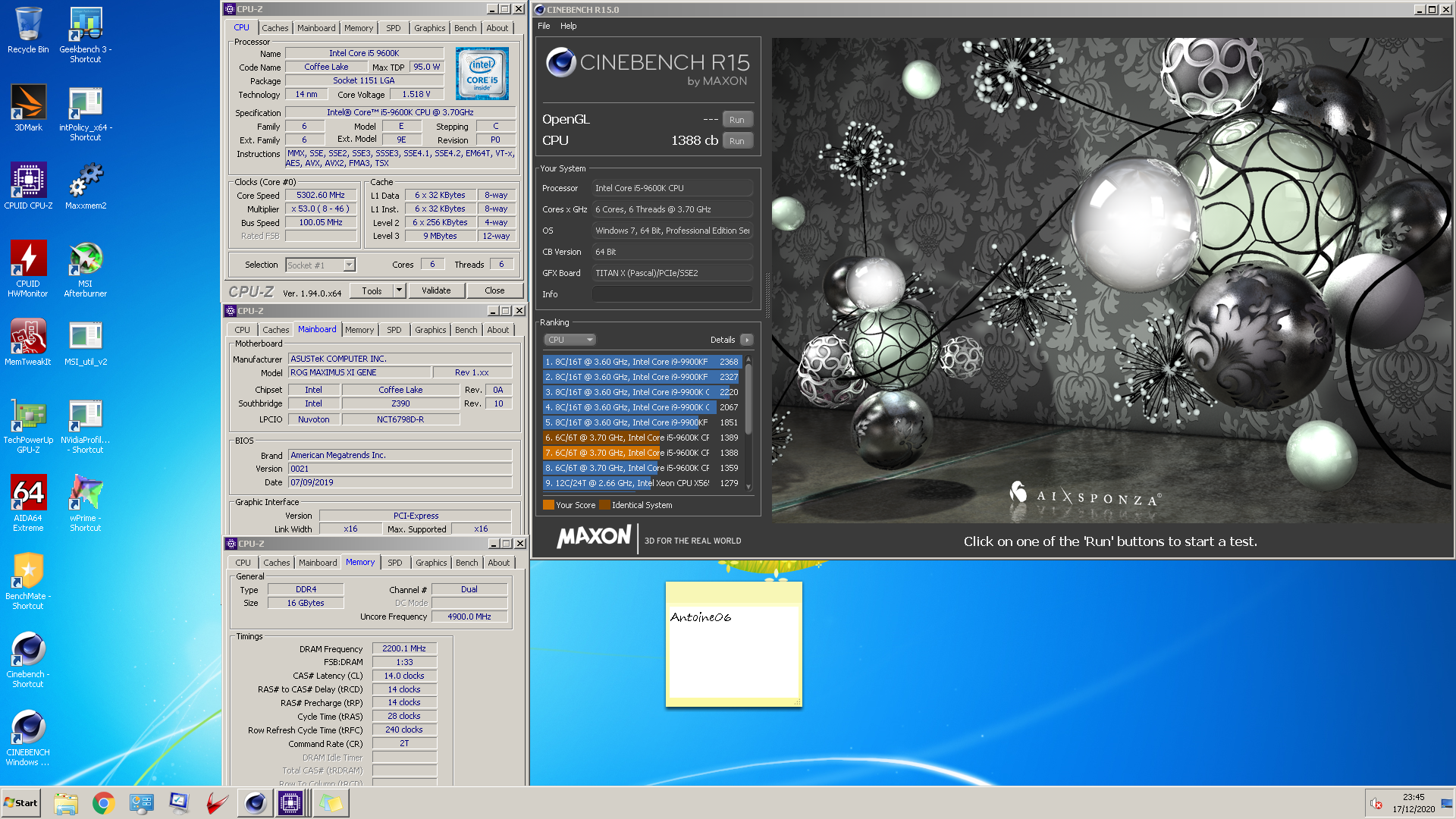Screen dimensions: 1456x819
Task: Click the Tools button in CPU-Z
Action: (372, 290)
